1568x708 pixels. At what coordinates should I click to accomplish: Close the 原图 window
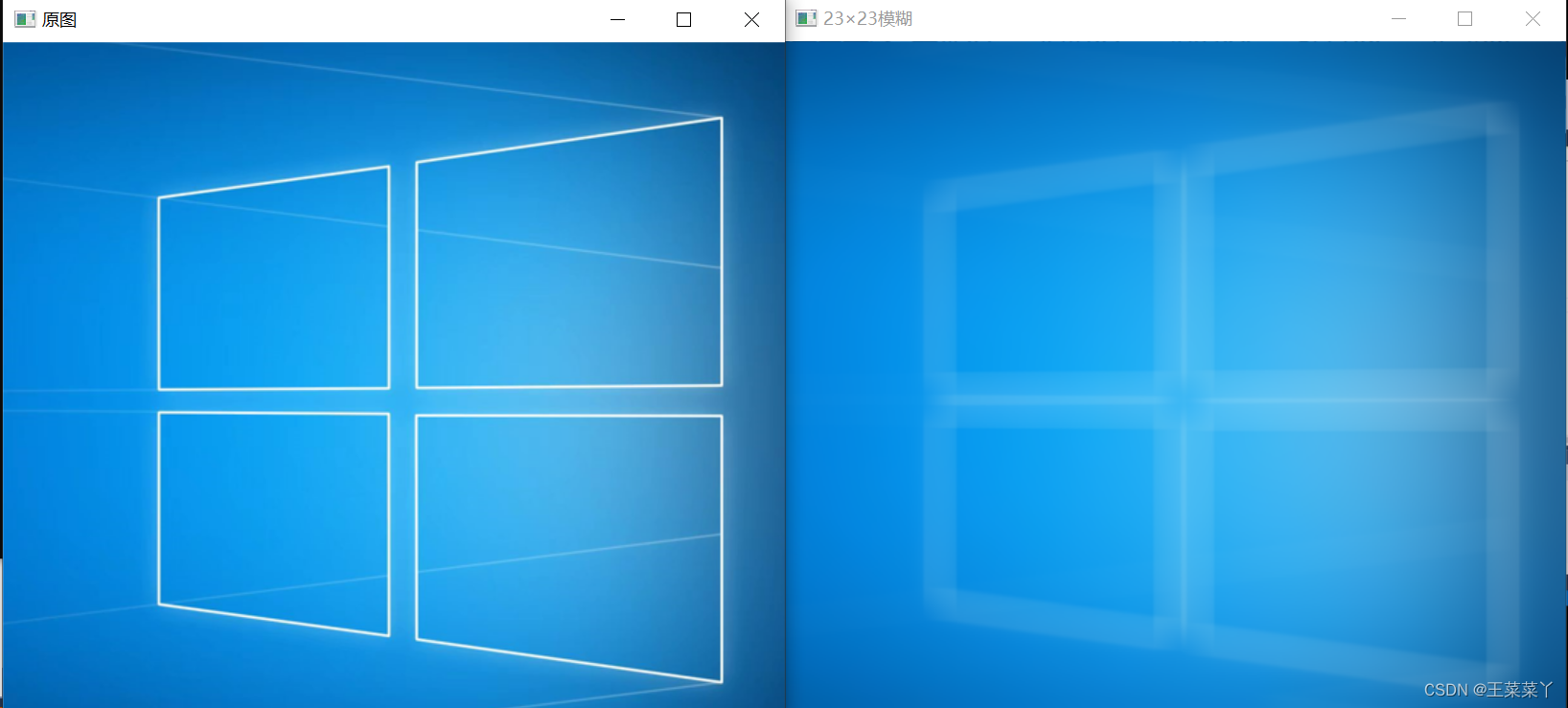(751, 19)
